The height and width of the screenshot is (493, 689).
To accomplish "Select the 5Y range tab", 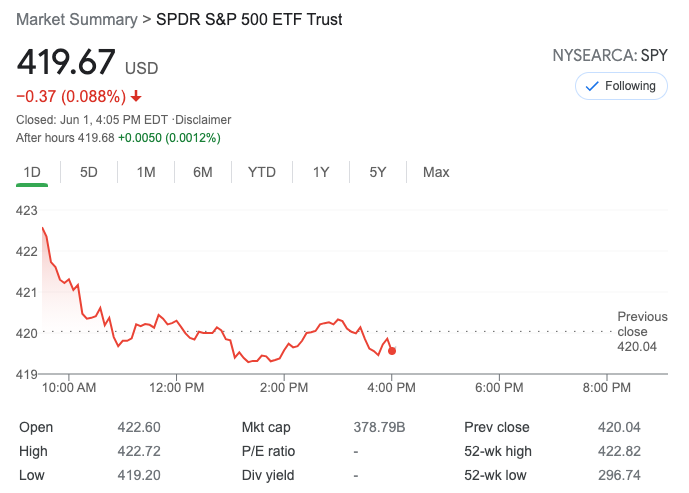I will click(x=377, y=172).
